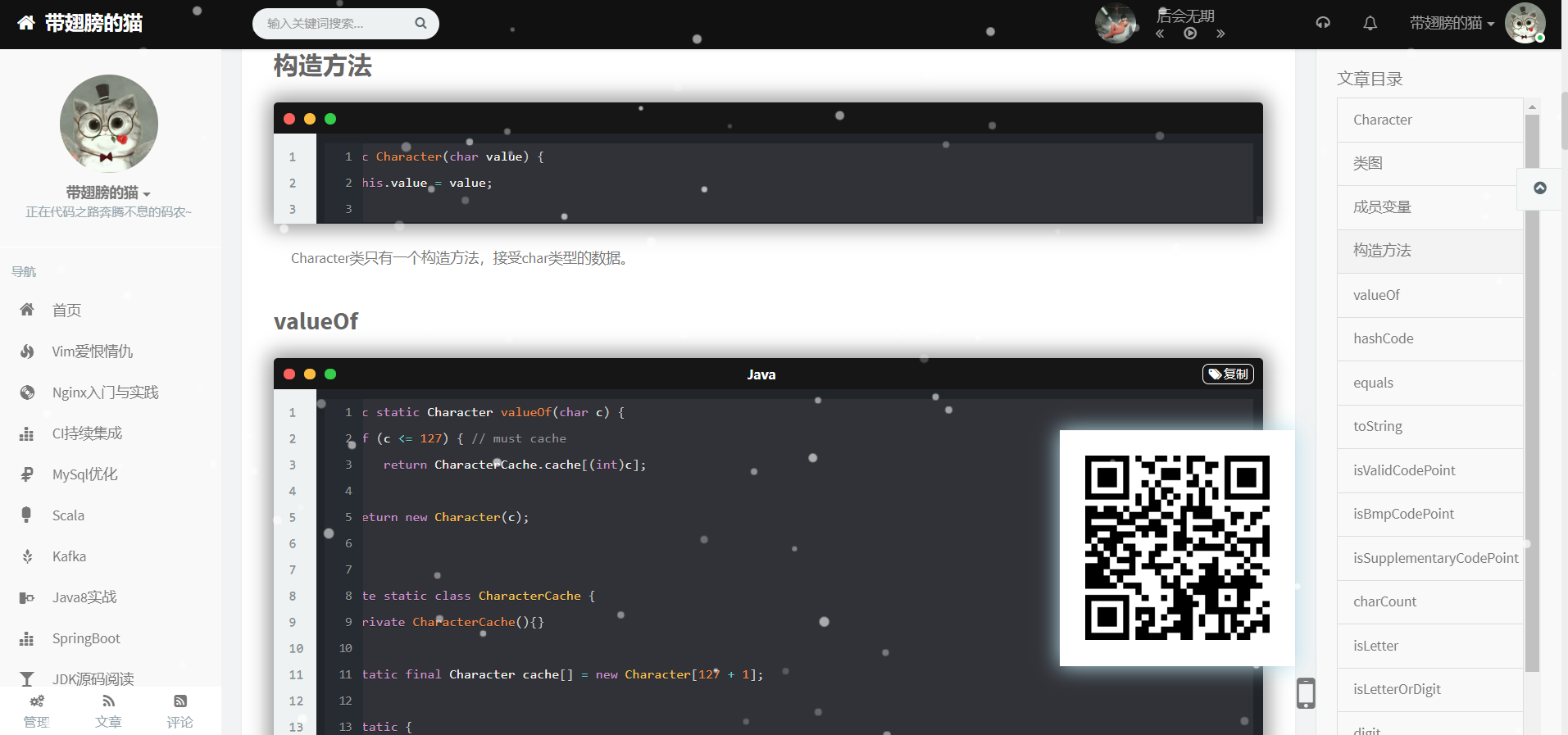Screen dimensions: 1568x735
Task: Click the headphones icon in the top bar
Action: point(1323,23)
